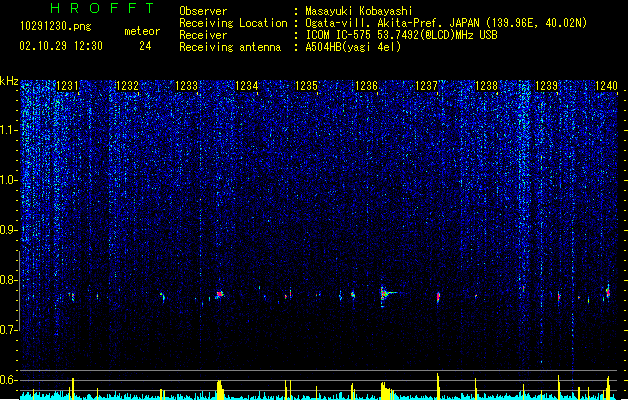Click the bright meteor echo at 1237
This screenshot has width=629, height=400.
438,297
